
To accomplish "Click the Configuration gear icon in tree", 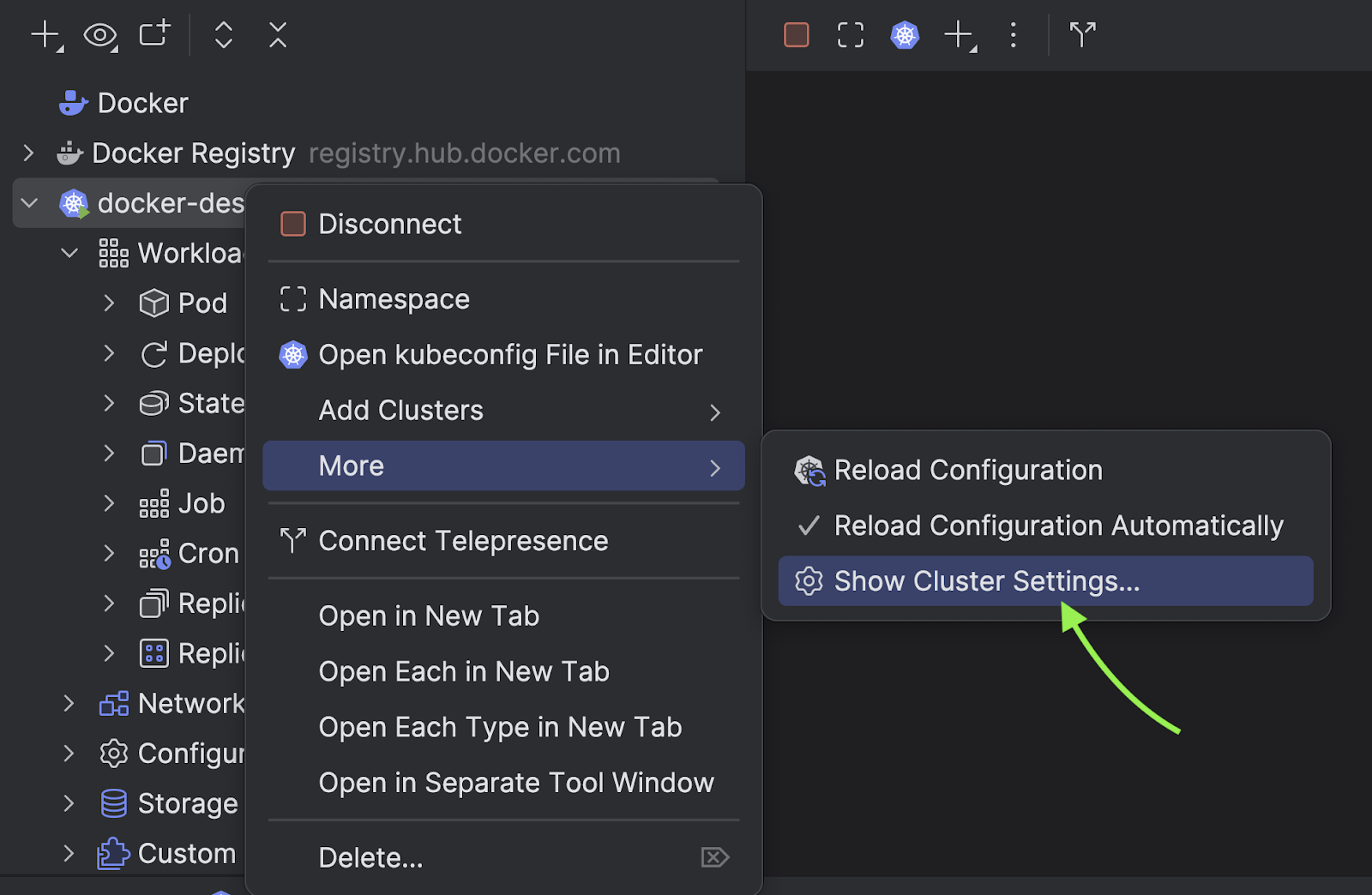I will pos(114,754).
